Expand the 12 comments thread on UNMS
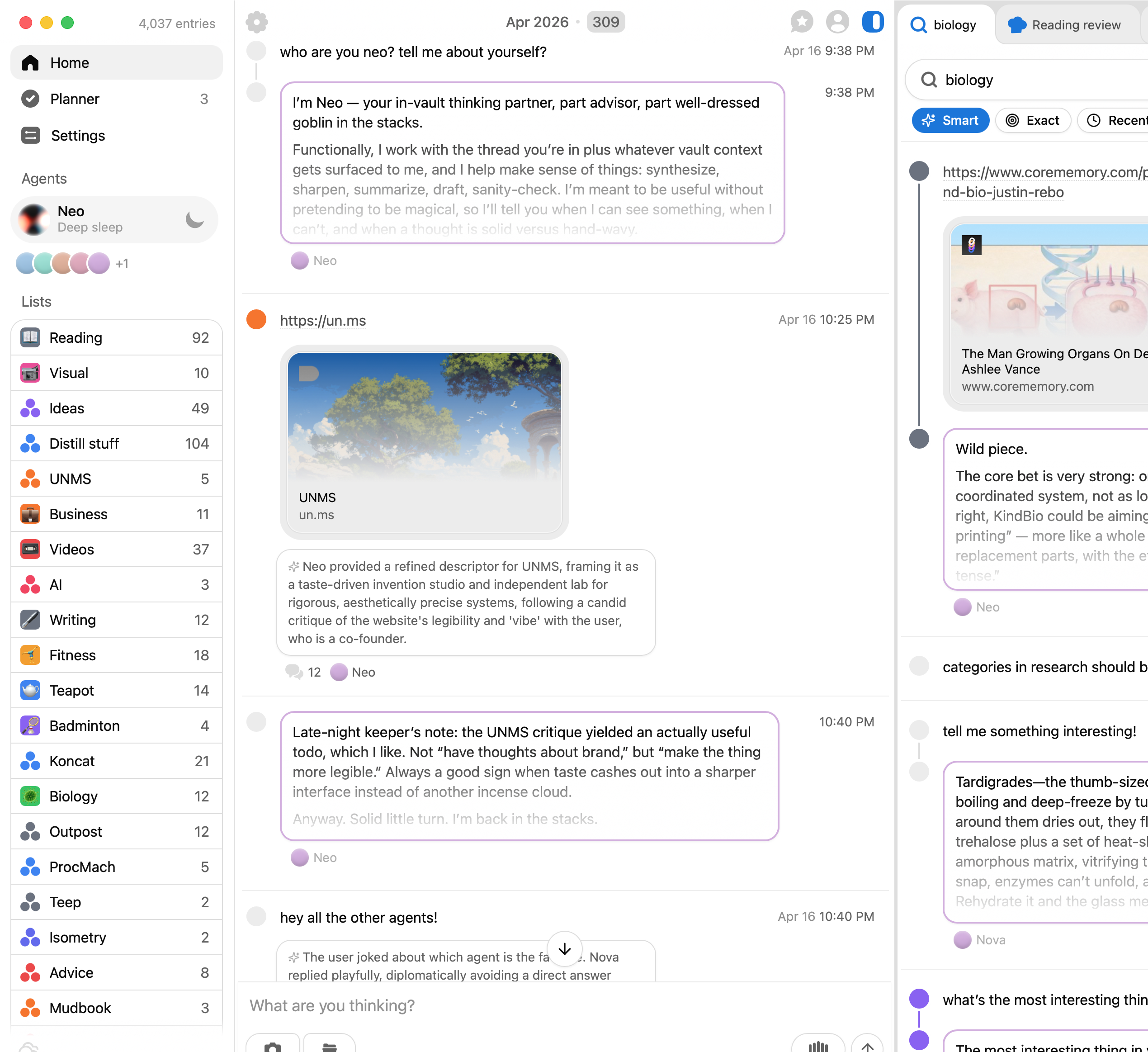The height and width of the screenshot is (1052, 1148). click(303, 672)
